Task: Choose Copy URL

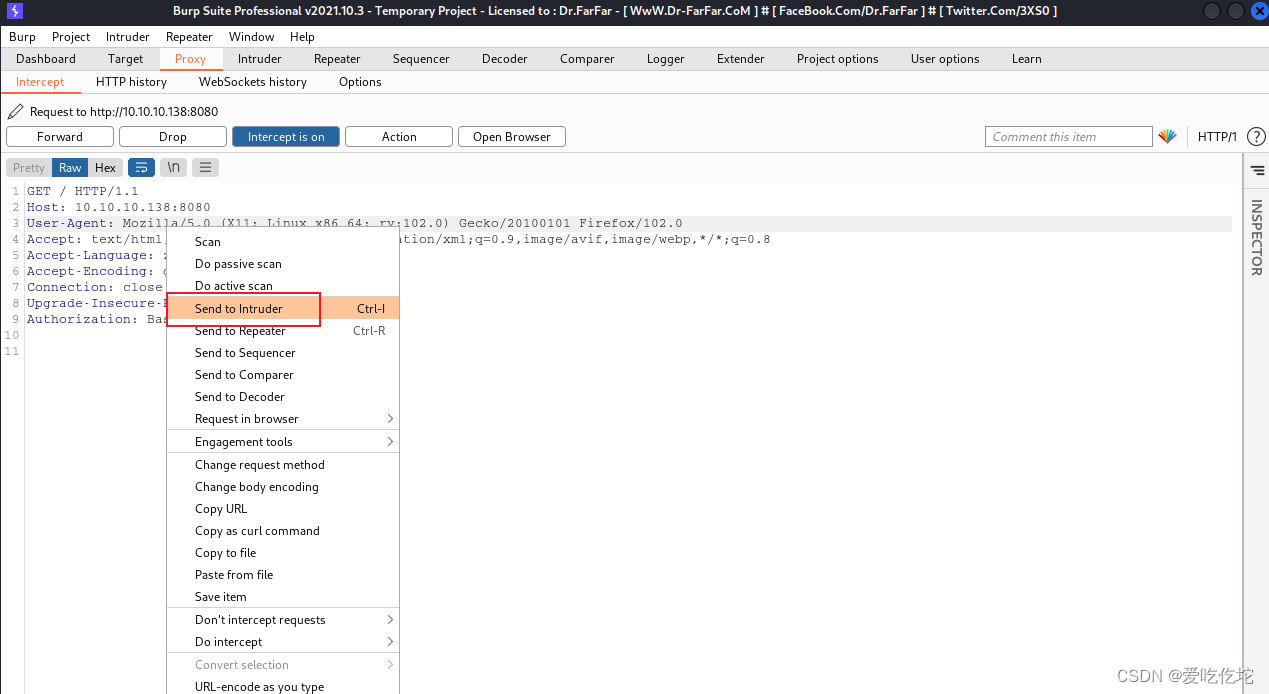Action: [x=283, y=509]
